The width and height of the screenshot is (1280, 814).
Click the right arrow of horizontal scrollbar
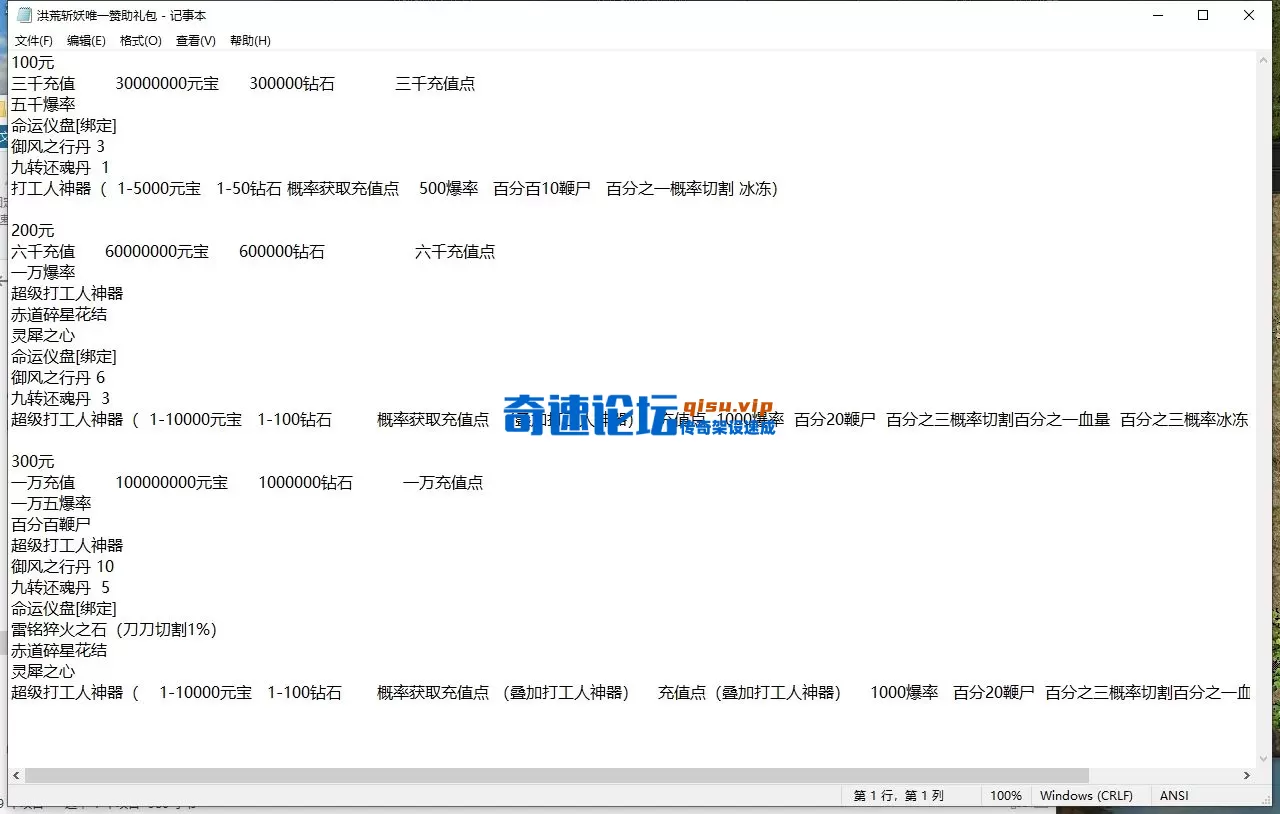tap(1247, 775)
